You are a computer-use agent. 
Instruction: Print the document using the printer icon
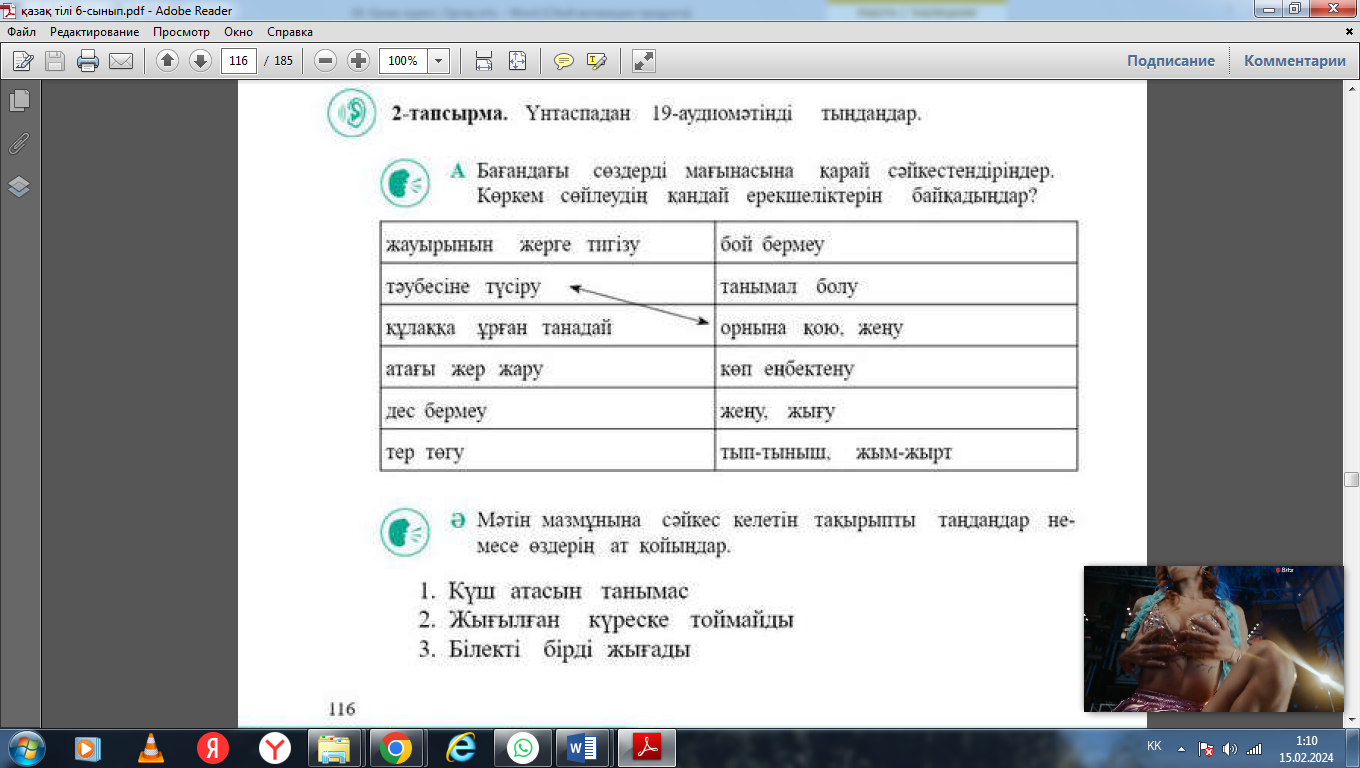coord(88,61)
